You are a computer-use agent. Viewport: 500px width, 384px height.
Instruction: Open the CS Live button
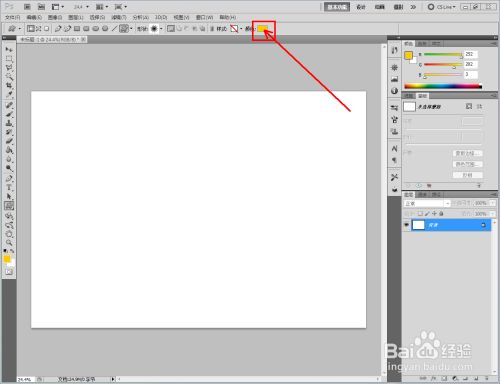442,7
